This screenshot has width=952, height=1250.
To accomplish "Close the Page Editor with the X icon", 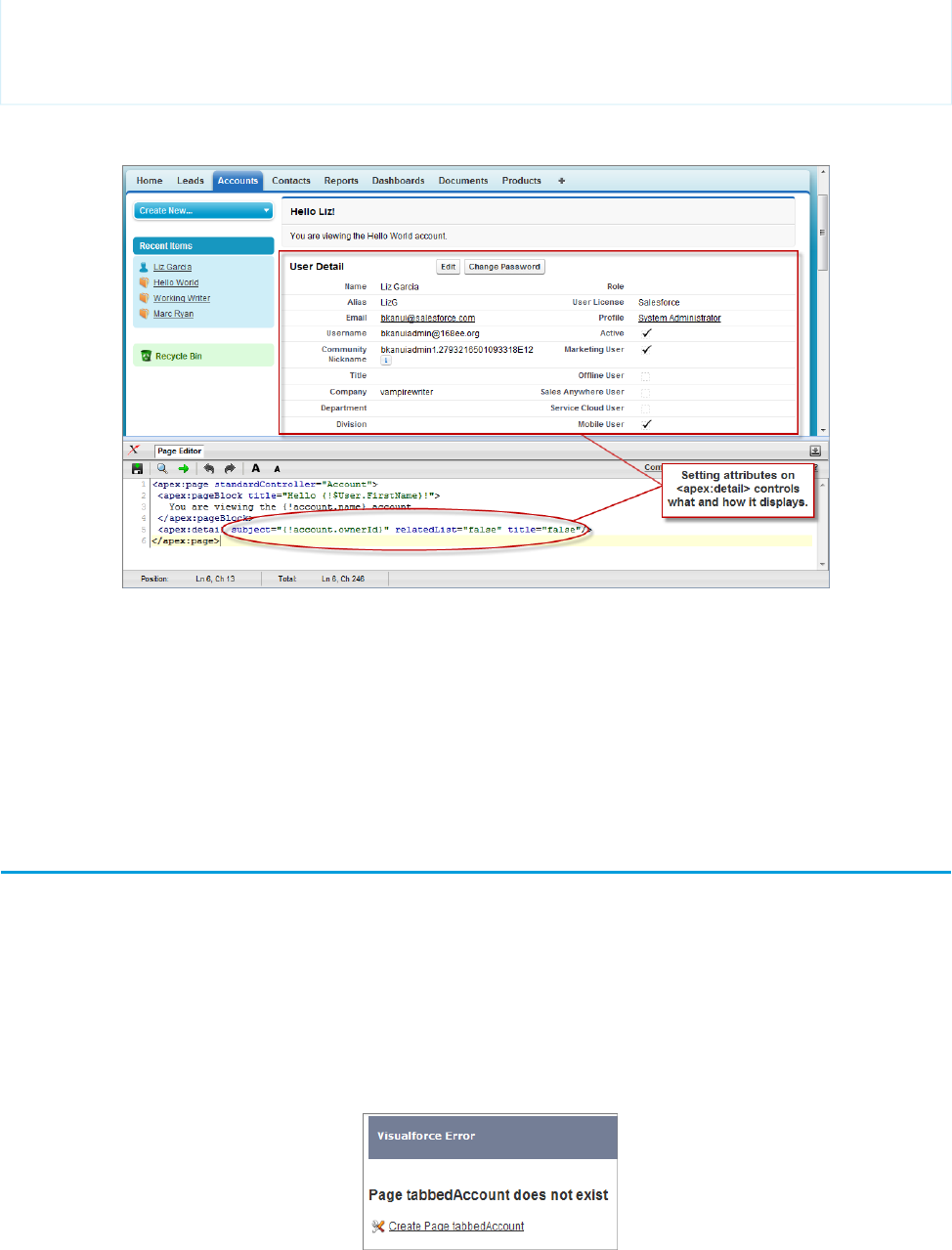I will pyautogui.click(x=134, y=451).
